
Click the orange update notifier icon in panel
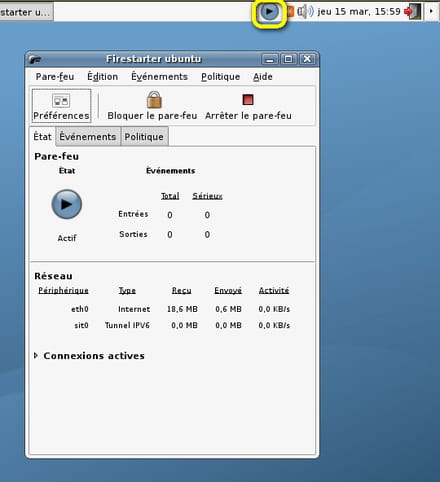pyautogui.click(x=290, y=12)
